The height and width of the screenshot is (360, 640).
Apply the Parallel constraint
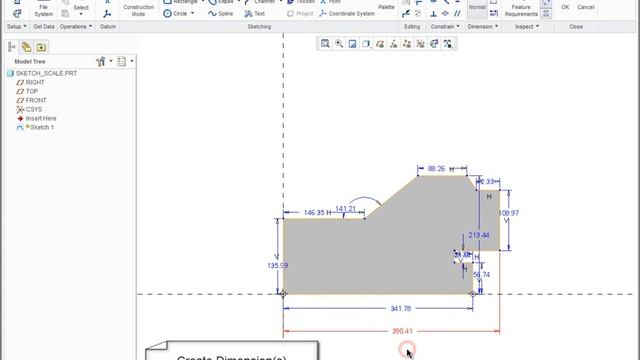[457, 13]
